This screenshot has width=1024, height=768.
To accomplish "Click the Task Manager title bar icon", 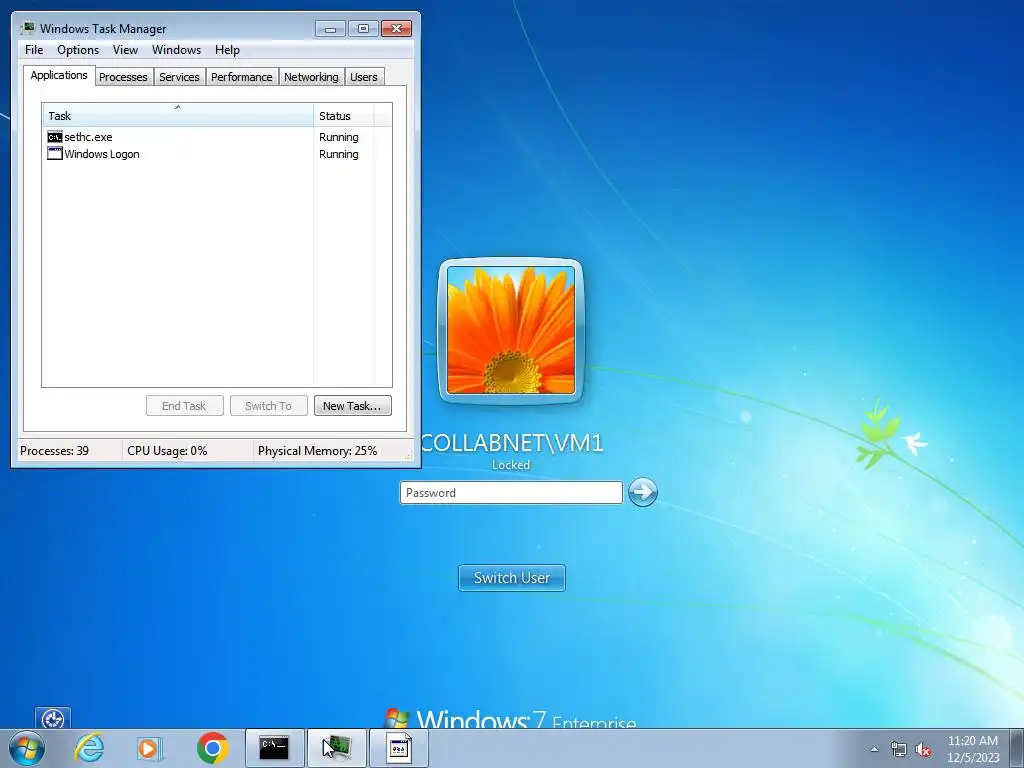I will 27,28.
